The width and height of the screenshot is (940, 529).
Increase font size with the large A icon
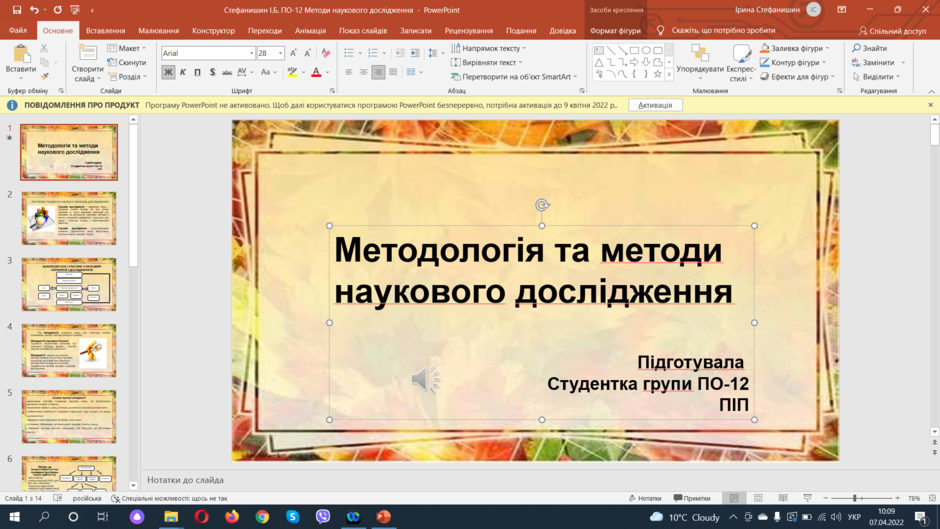[x=293, y=53]
